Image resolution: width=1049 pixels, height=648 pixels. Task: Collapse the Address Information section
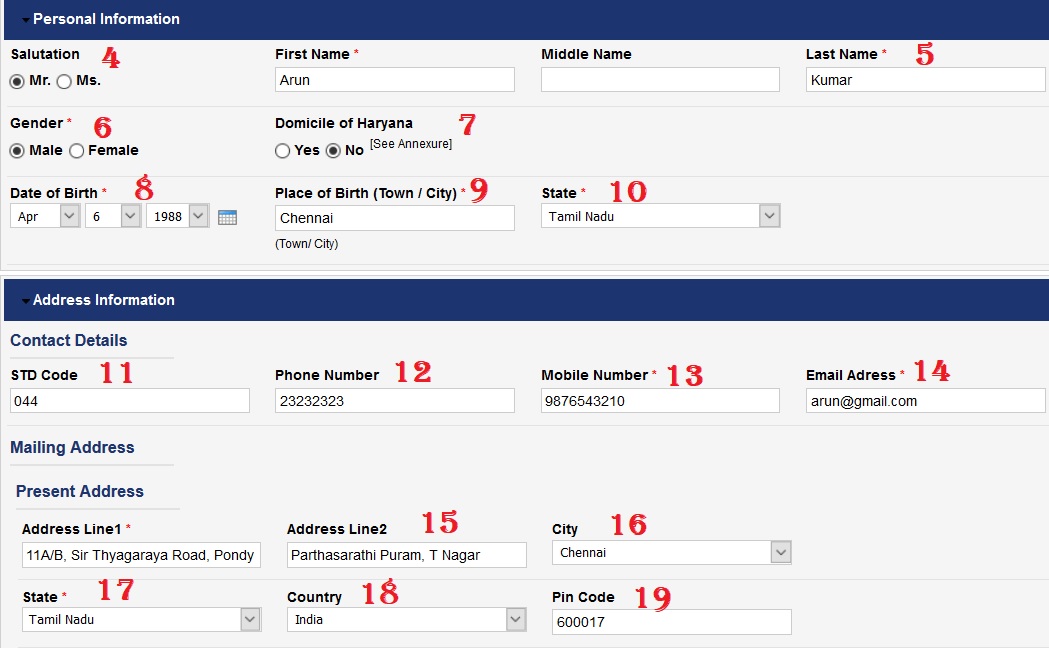[26, 301]
